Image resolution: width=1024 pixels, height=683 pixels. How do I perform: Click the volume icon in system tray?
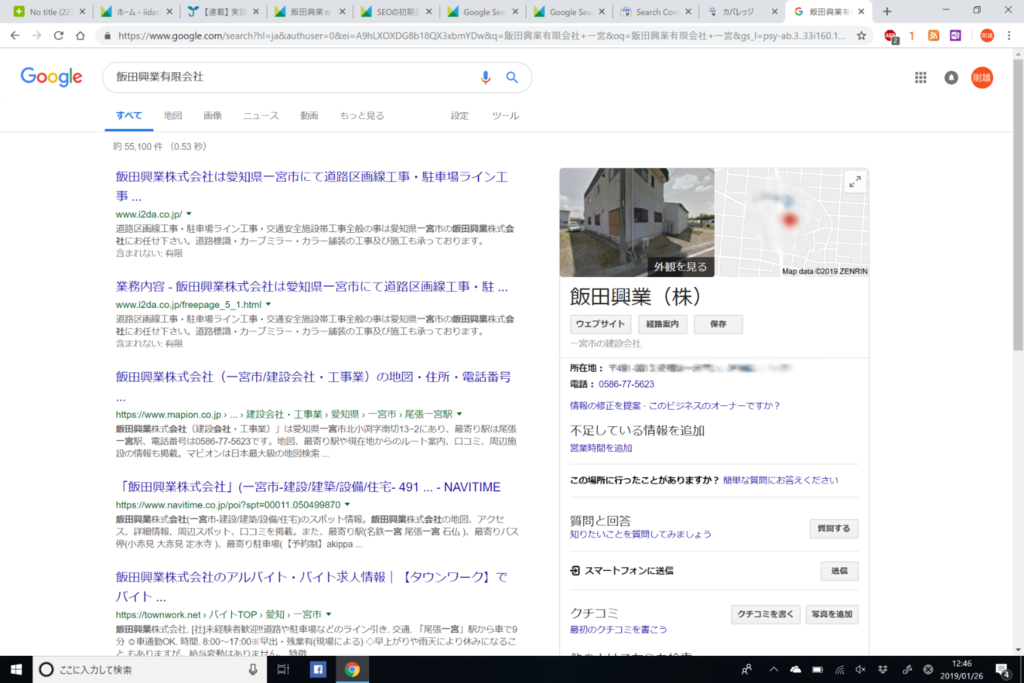point(861,669)
